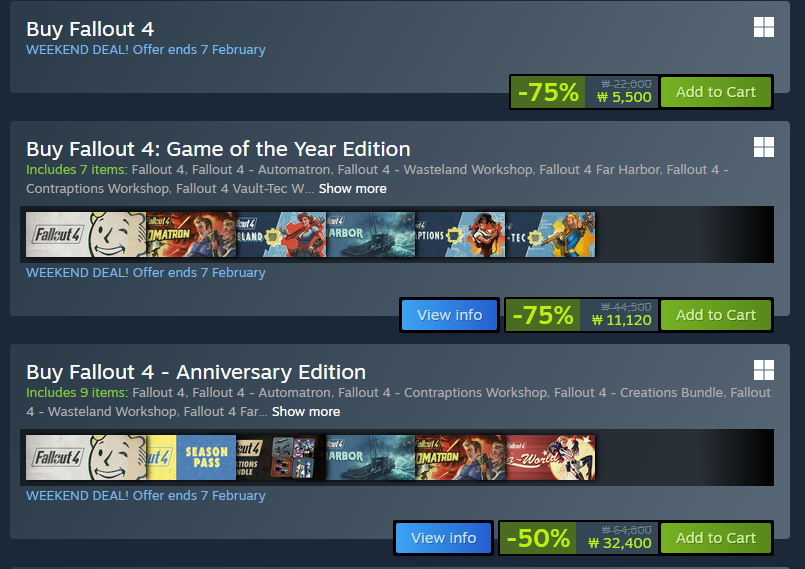Add Anniversary Edition to cart
This screenshot has width=805, height=569.
point(715,538)
